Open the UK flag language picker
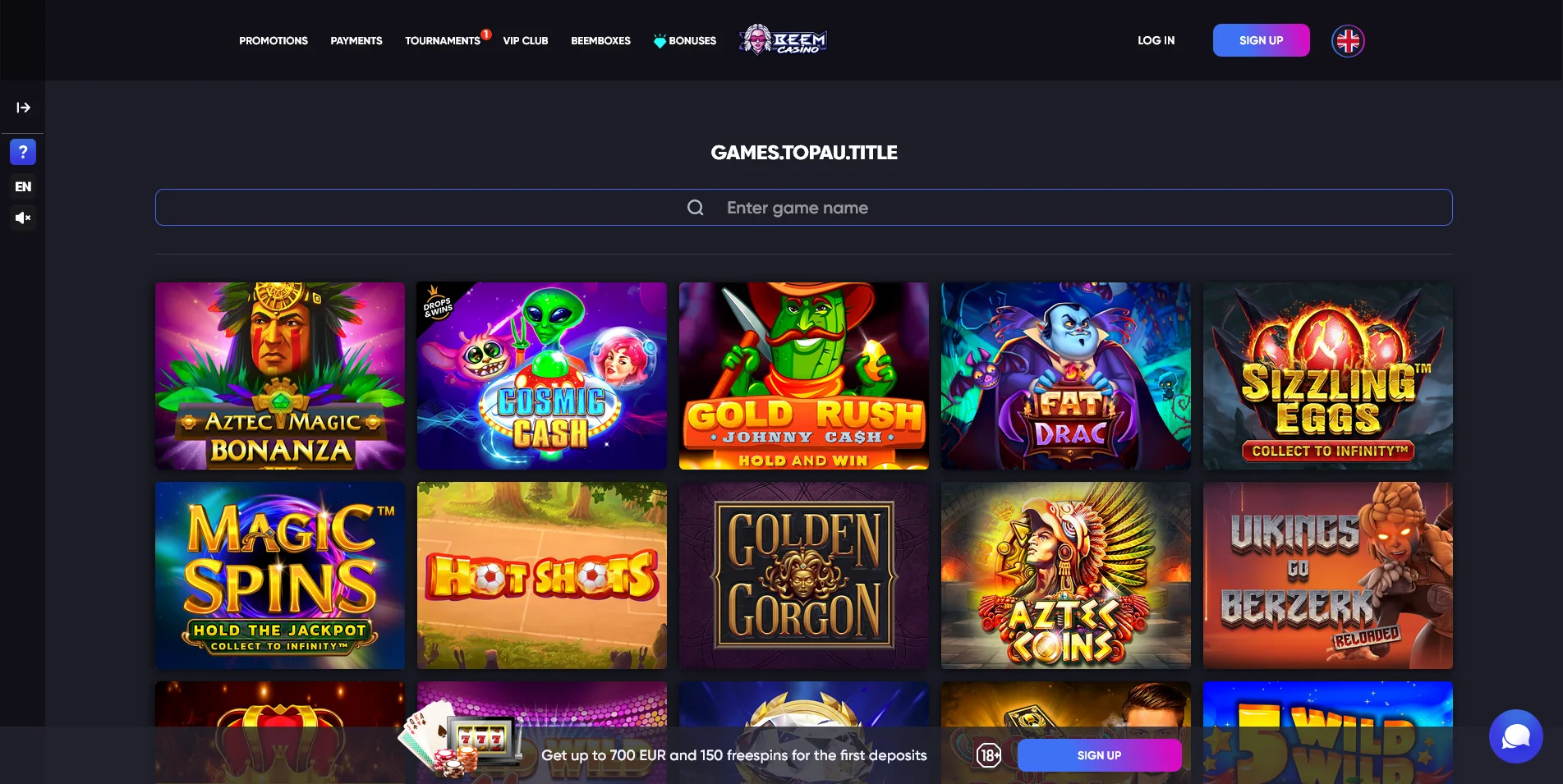The width and height of the screenshot is (1563, 784). click(1348, 40)
